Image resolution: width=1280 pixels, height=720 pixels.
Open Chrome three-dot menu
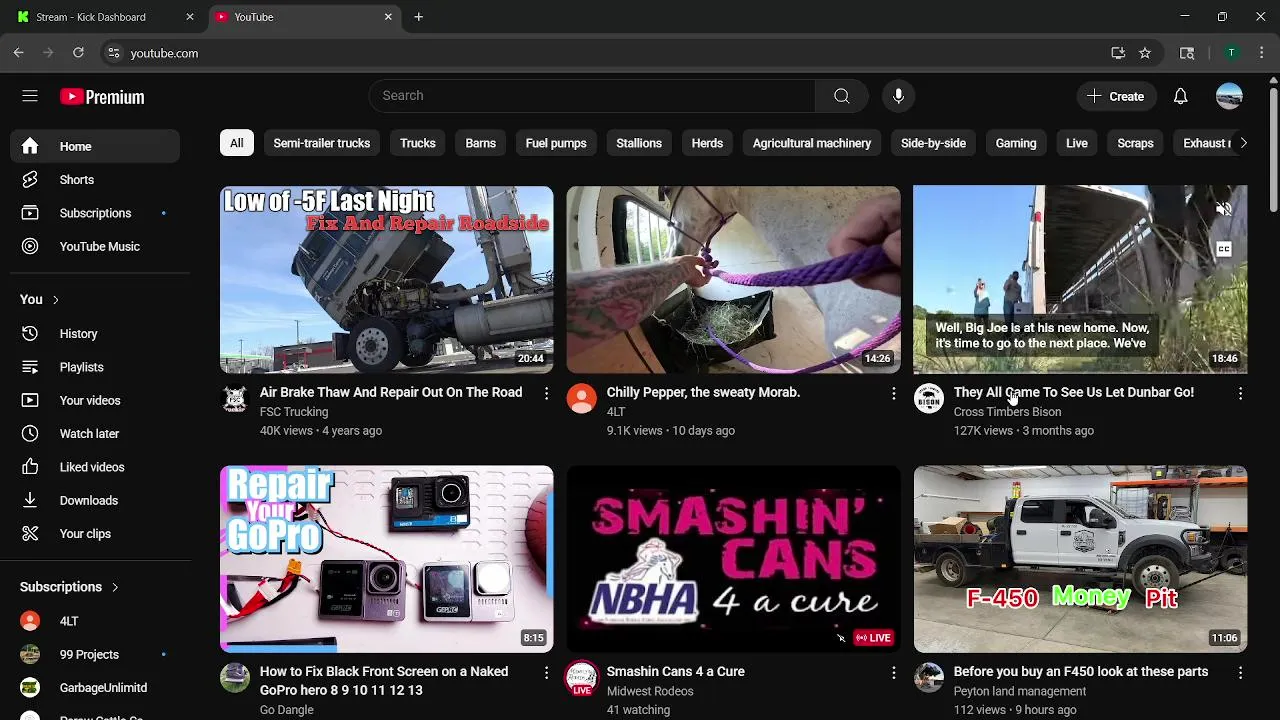point(1262,53)
